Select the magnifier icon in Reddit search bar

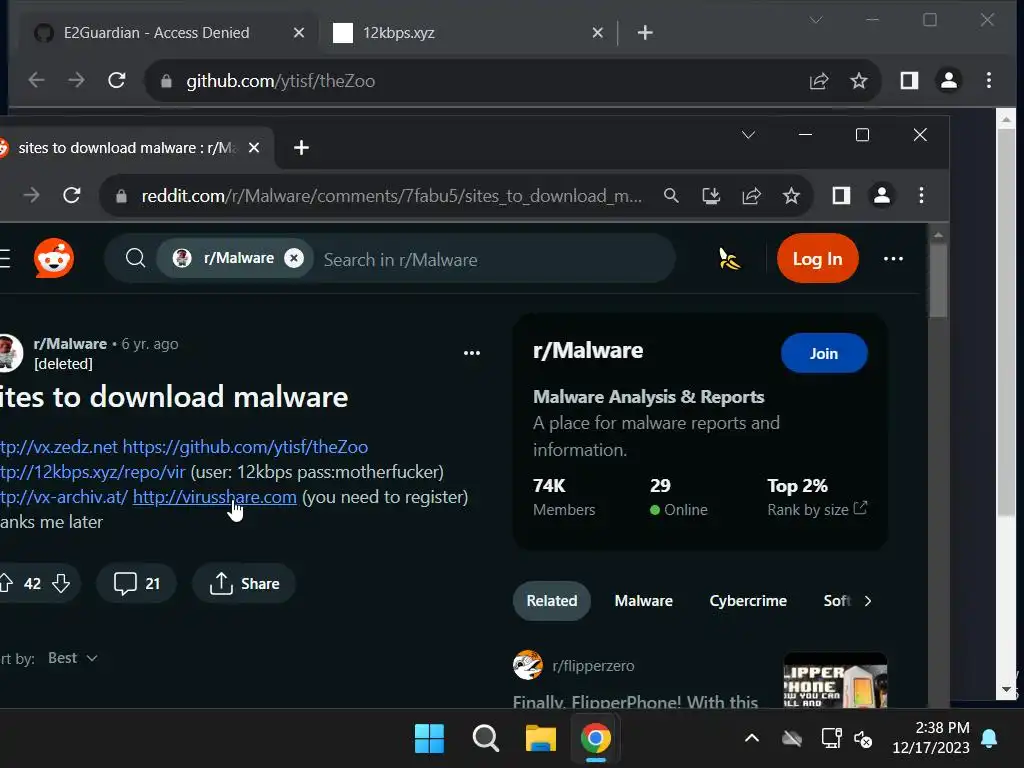click(x=135, y=259)
